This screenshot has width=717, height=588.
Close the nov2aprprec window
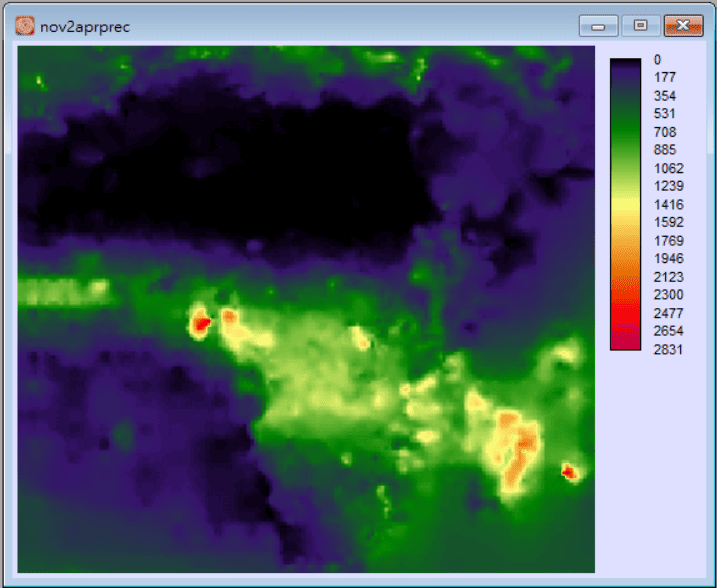click(683, 26)
